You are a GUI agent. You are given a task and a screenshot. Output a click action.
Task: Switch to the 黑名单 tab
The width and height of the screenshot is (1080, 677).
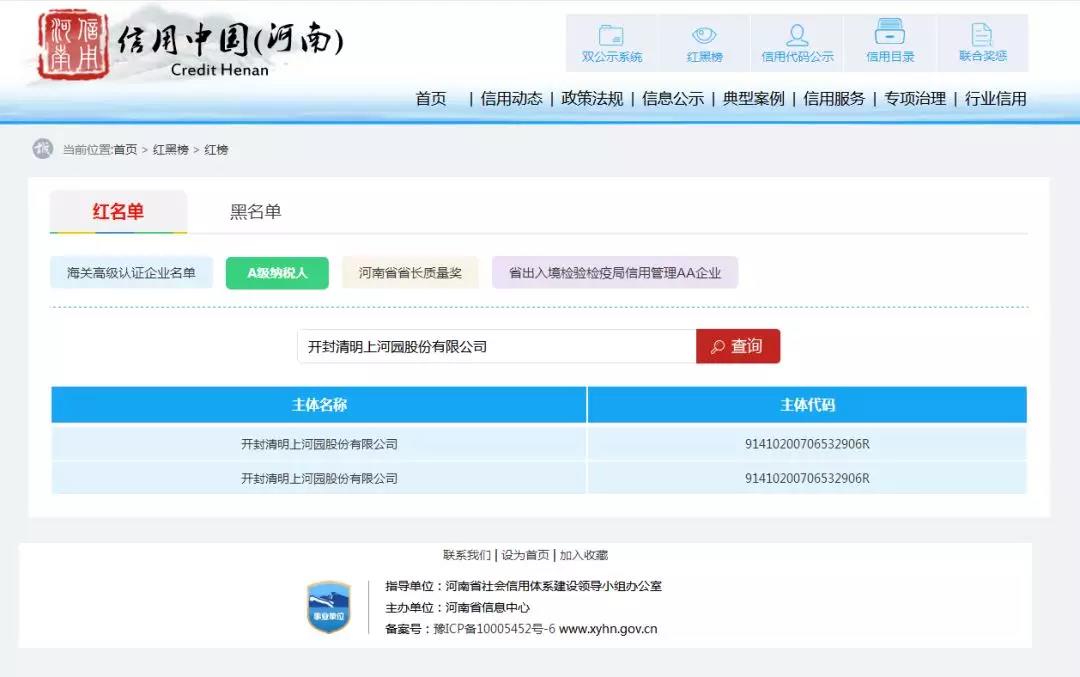[256, 212]
